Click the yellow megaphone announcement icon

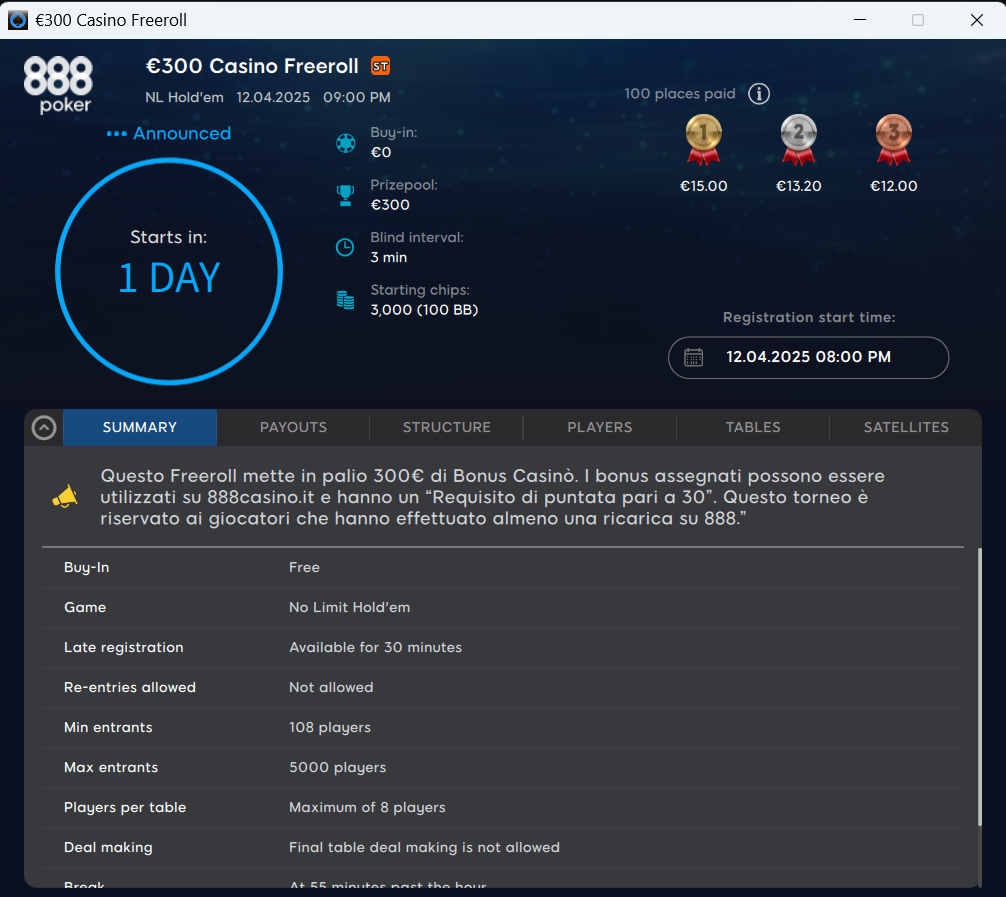[x=64, y=496]
